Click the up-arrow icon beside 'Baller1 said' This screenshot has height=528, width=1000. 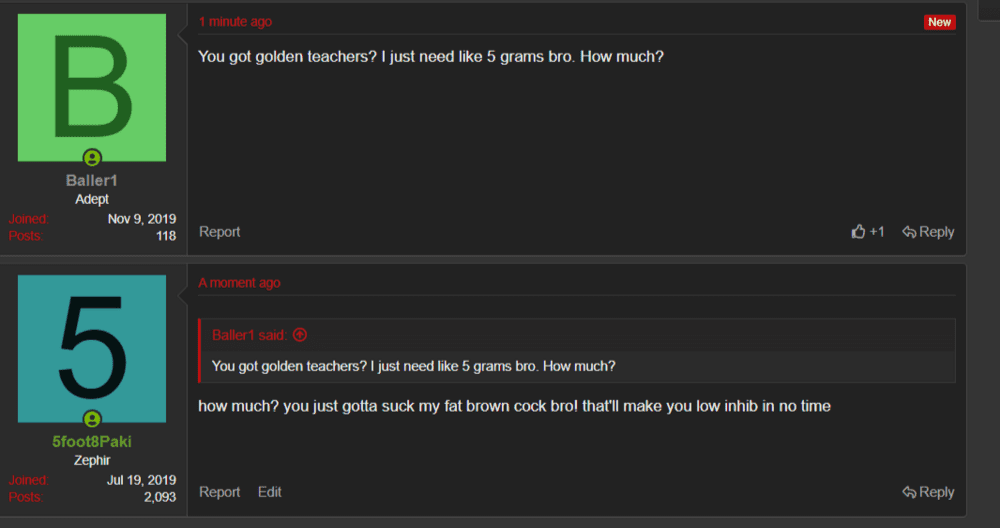point(300,335)
